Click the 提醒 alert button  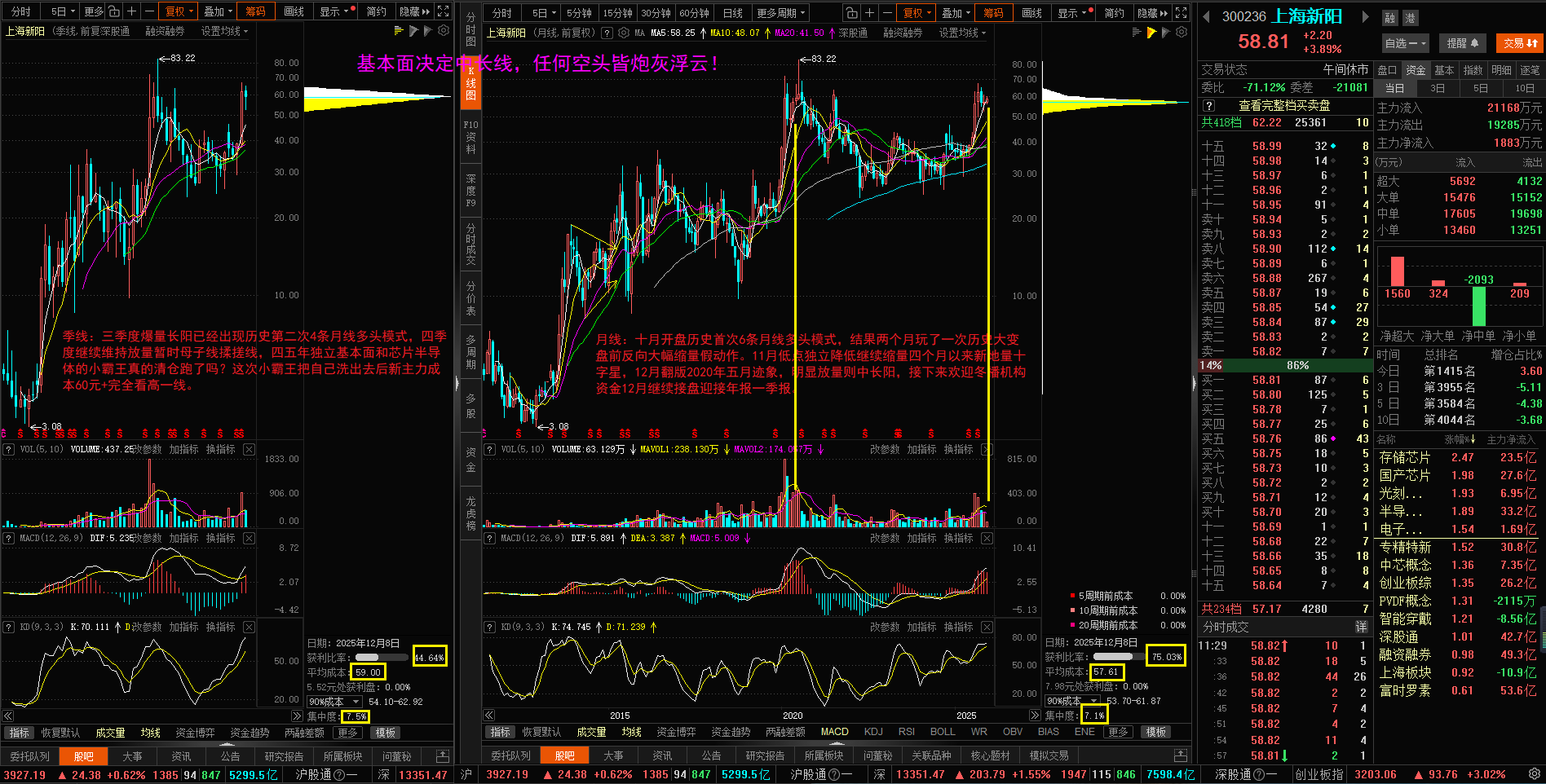(1463, 43)
